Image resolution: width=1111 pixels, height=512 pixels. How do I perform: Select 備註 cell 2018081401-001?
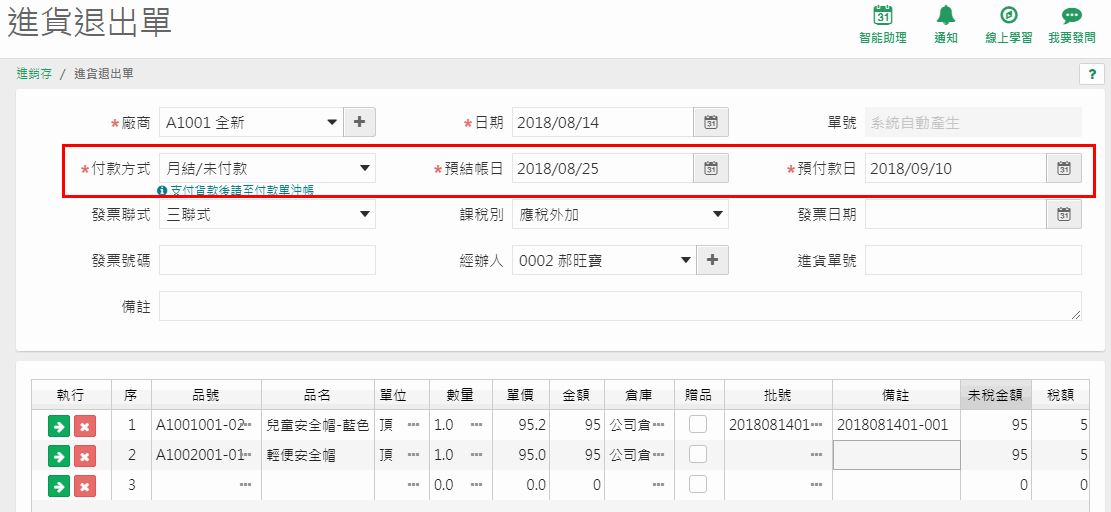(x=896, y=425)
